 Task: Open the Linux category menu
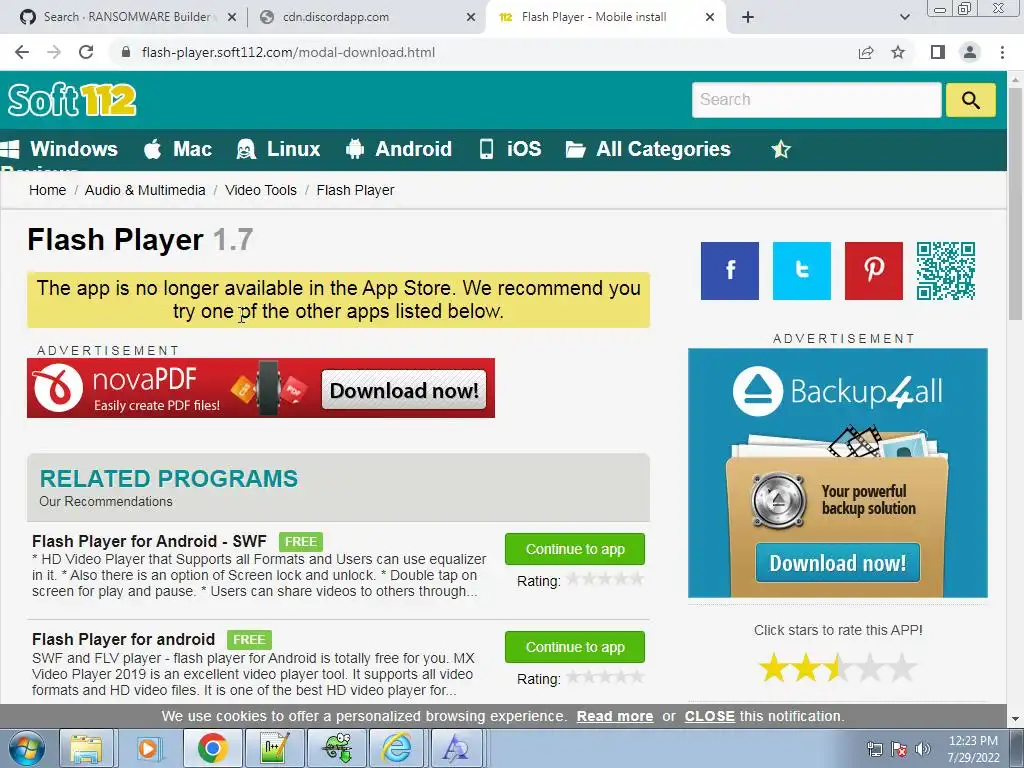[x=279, y=149]
